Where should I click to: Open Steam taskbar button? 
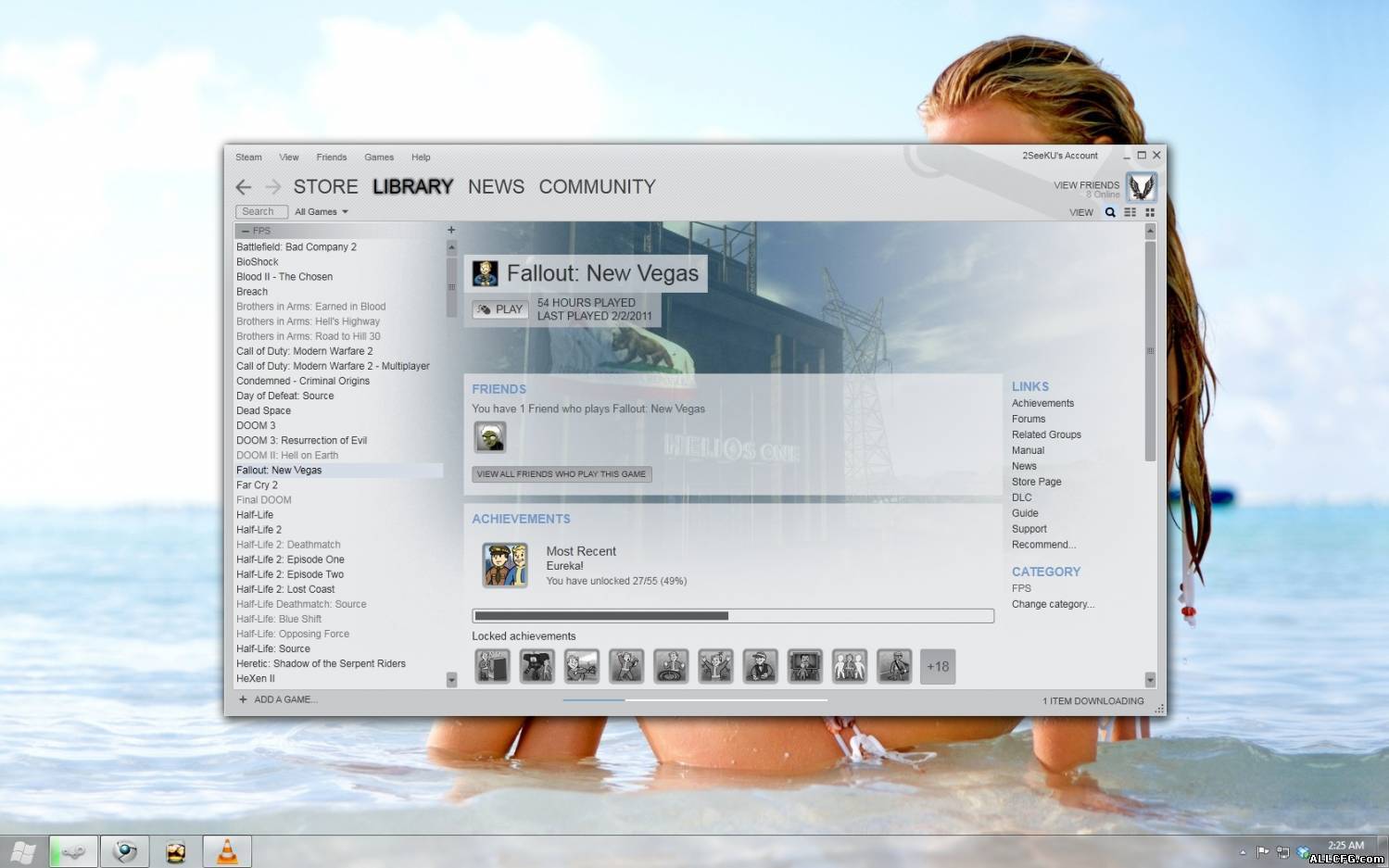tap(73, 851)
